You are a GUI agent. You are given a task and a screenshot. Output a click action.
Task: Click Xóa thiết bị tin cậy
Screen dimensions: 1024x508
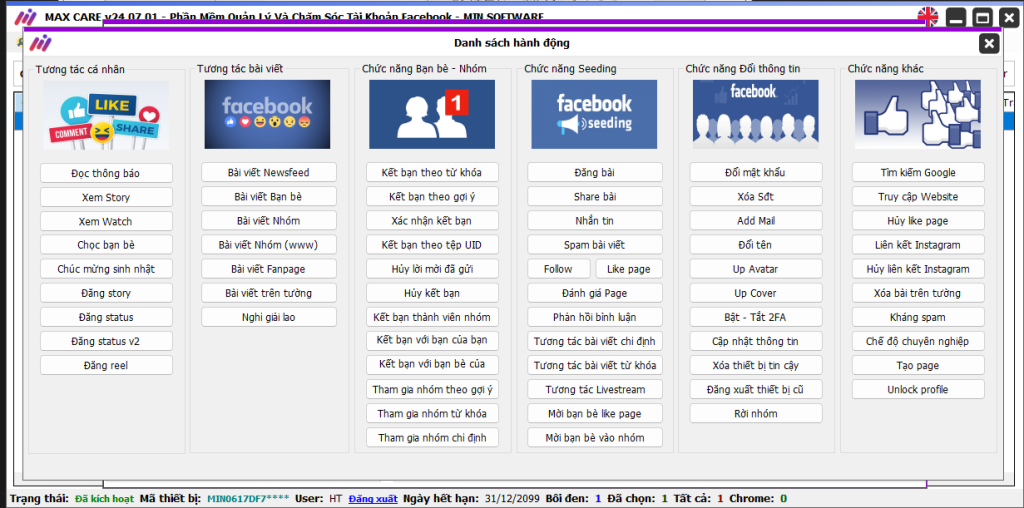[756, 366]
